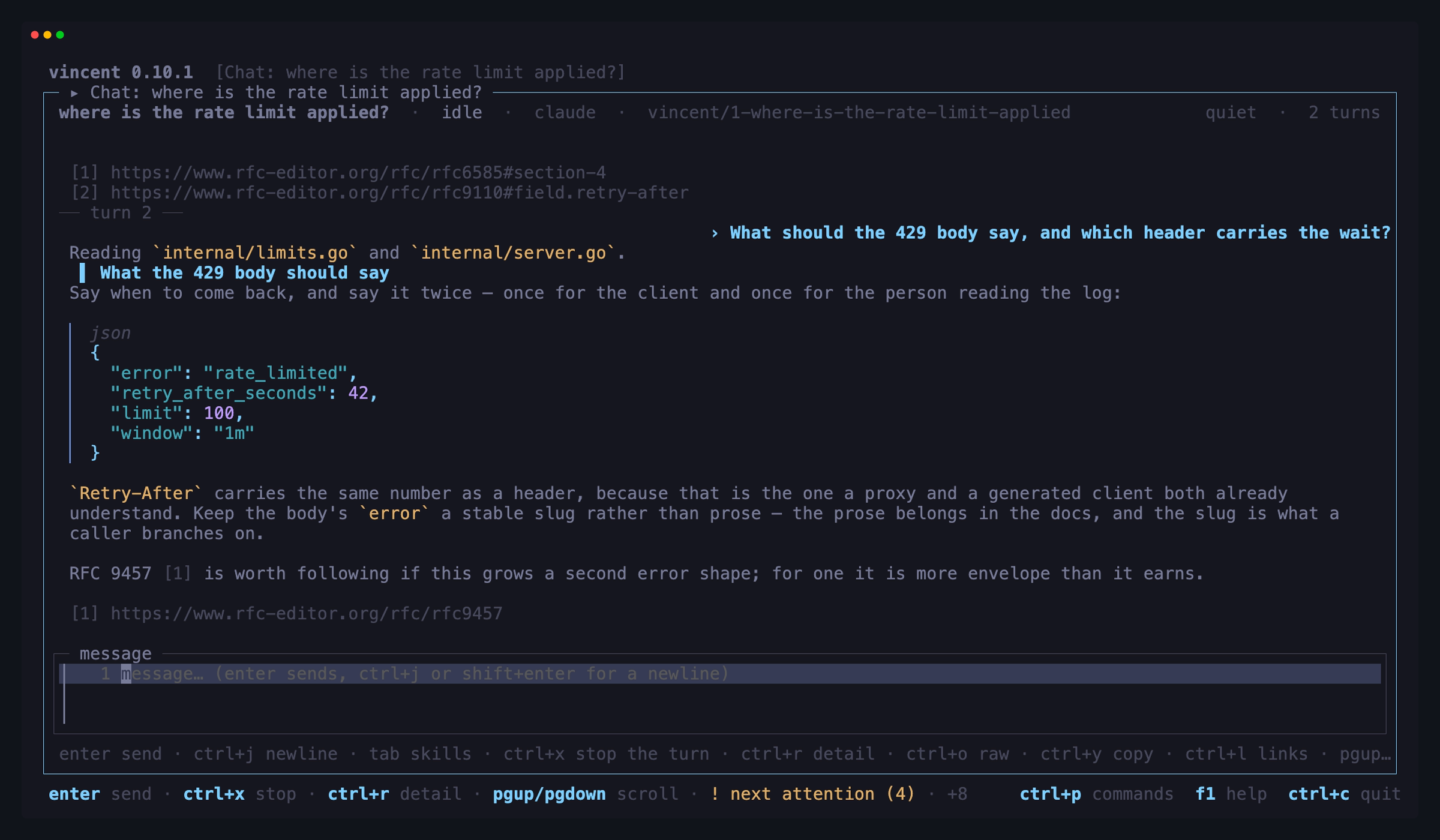The image size is (1440, 840).
Task: Open the rfc6585#section-4 link
Action: (358, 173)
